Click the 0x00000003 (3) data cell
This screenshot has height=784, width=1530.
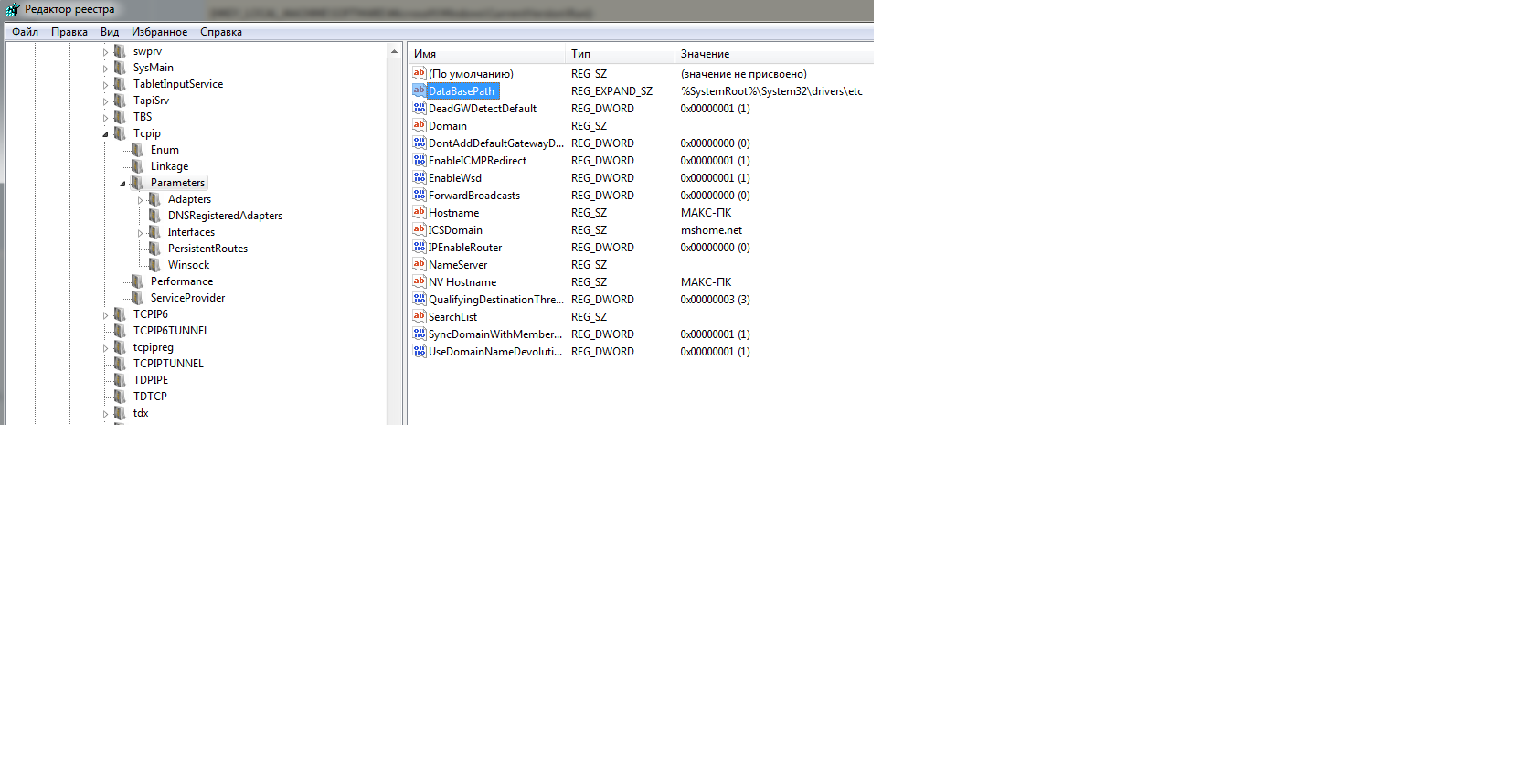click(x=715, y=300)
